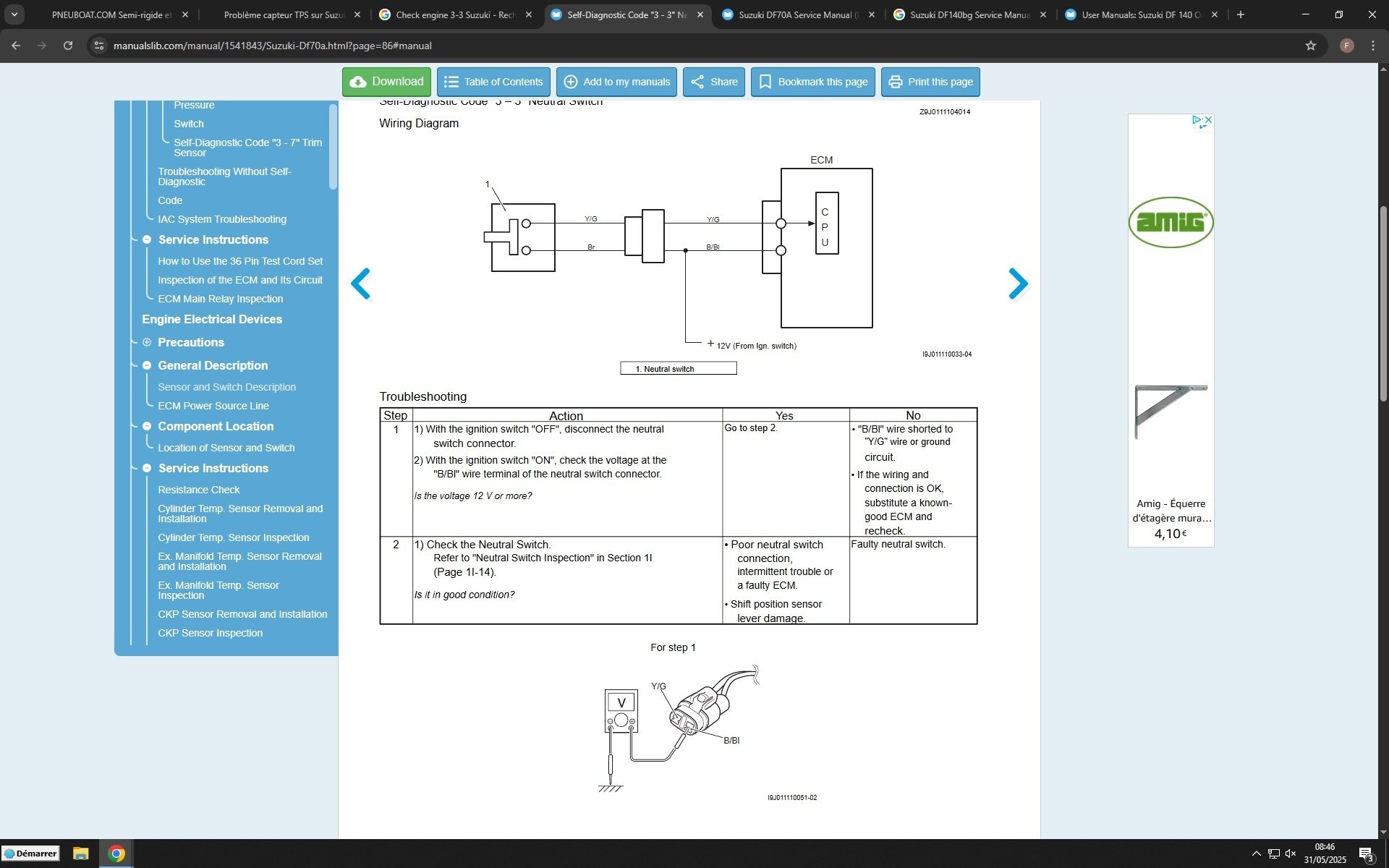Click the Share button

(x=713, y=82)
